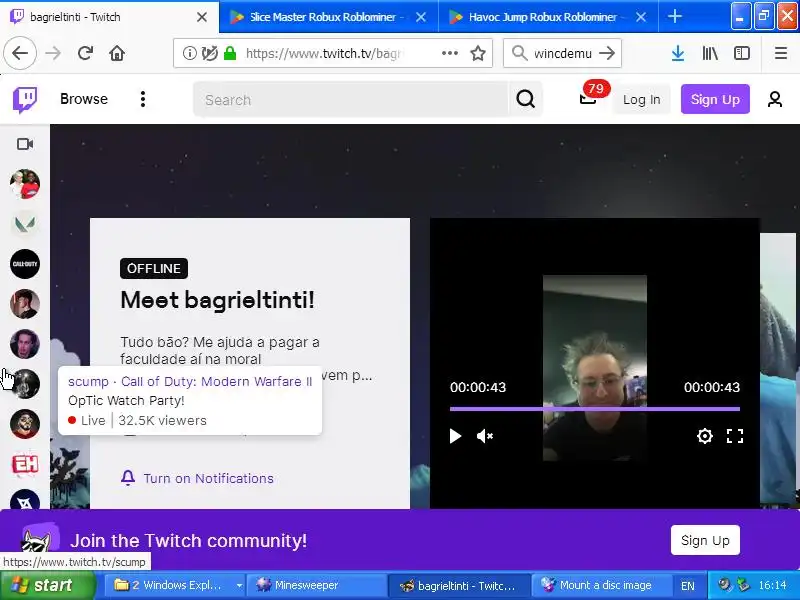Toggle video fullscreen mode
The image size is (800, 600).
click(x=735, y=436)
